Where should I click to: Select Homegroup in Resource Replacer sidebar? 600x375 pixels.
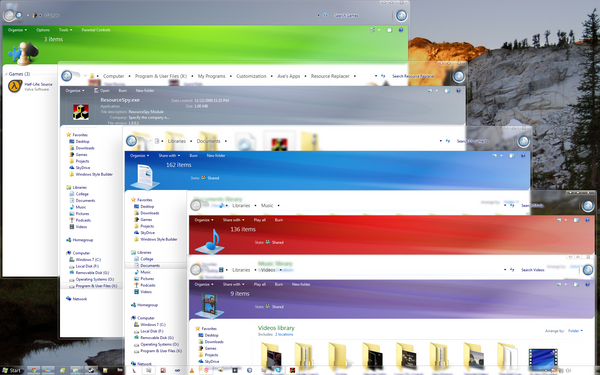pyautogui.click(x=80, y=240)
